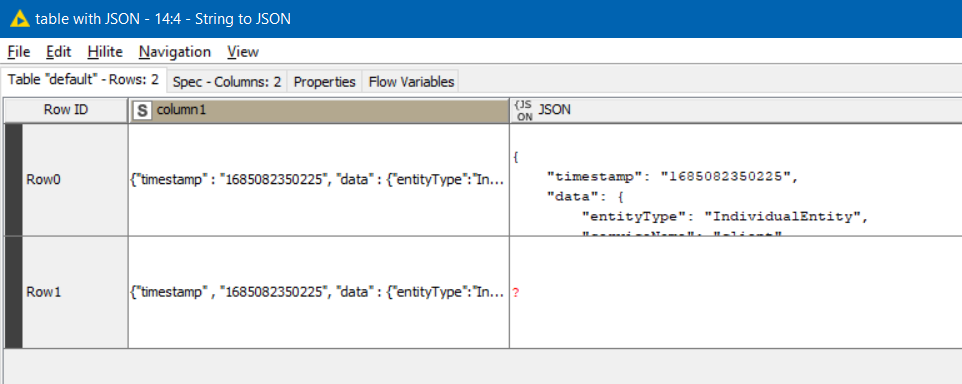Select the Table "default" - Rows: 2 tab

pos(83,80)
